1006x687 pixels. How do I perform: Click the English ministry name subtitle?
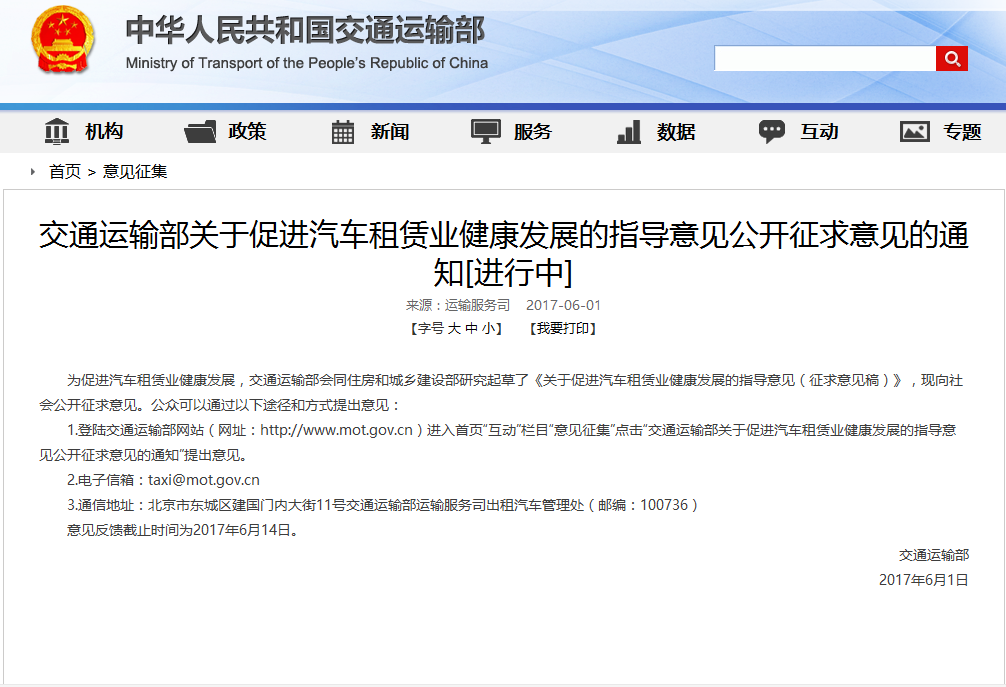pyautogui.click(x=307, y=63)
